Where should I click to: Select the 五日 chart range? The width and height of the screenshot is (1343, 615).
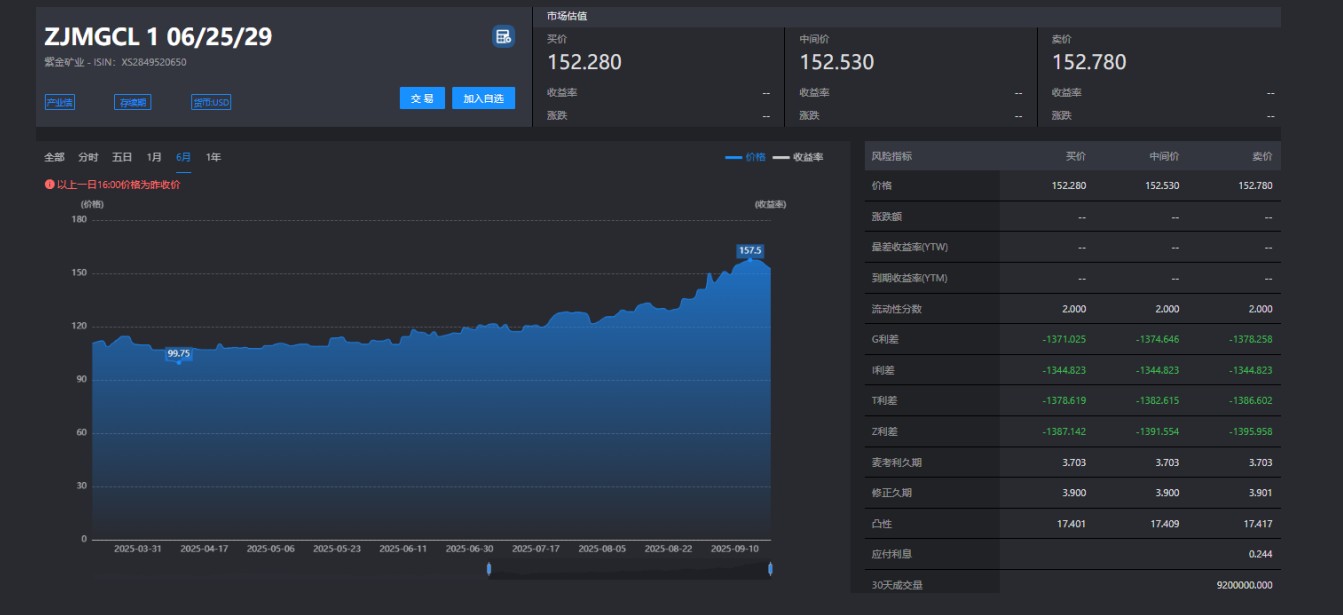pos(122,157)
